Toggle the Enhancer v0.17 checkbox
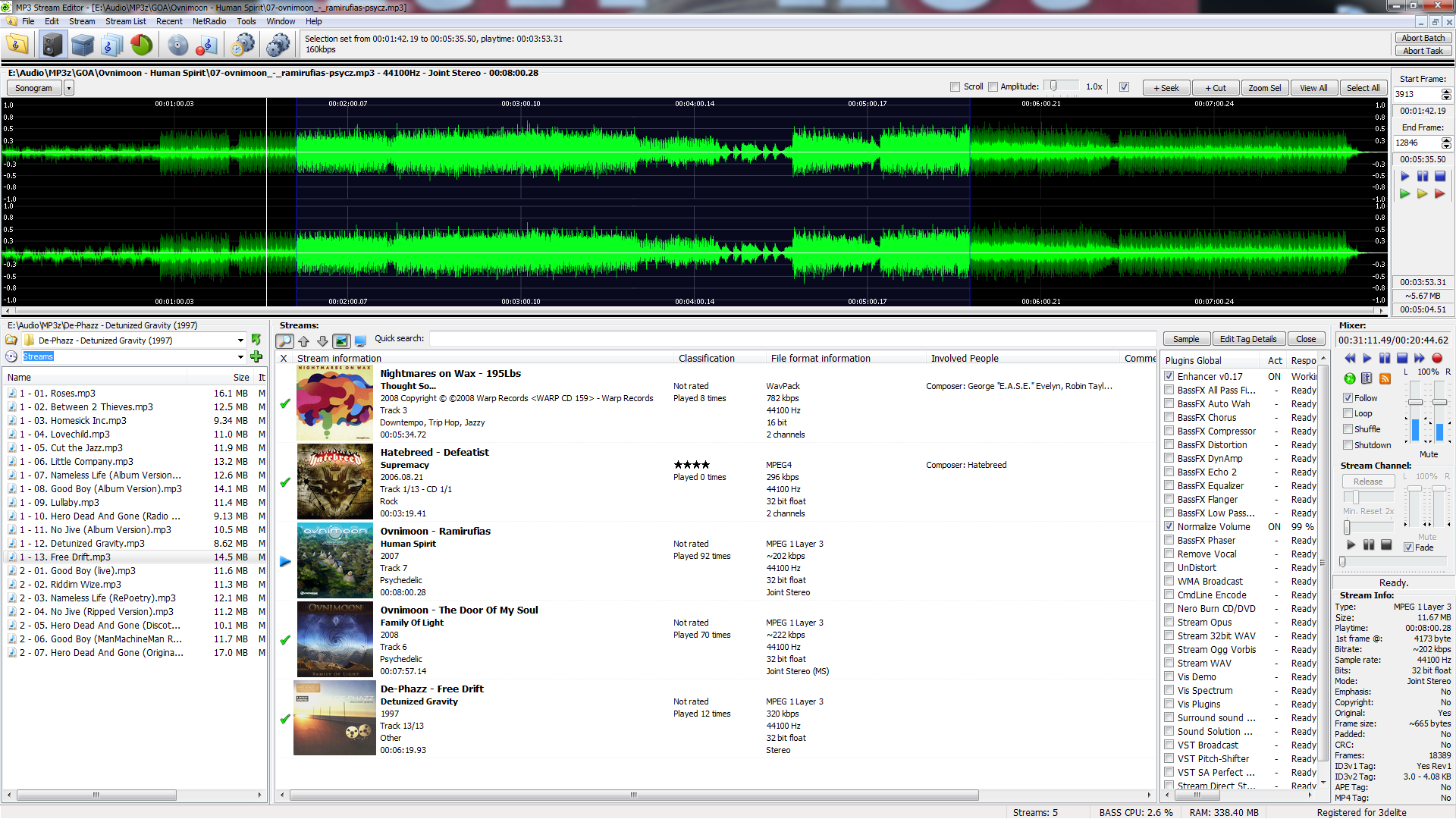This screenshot has height=819, width=1456. coord(1167,376)
